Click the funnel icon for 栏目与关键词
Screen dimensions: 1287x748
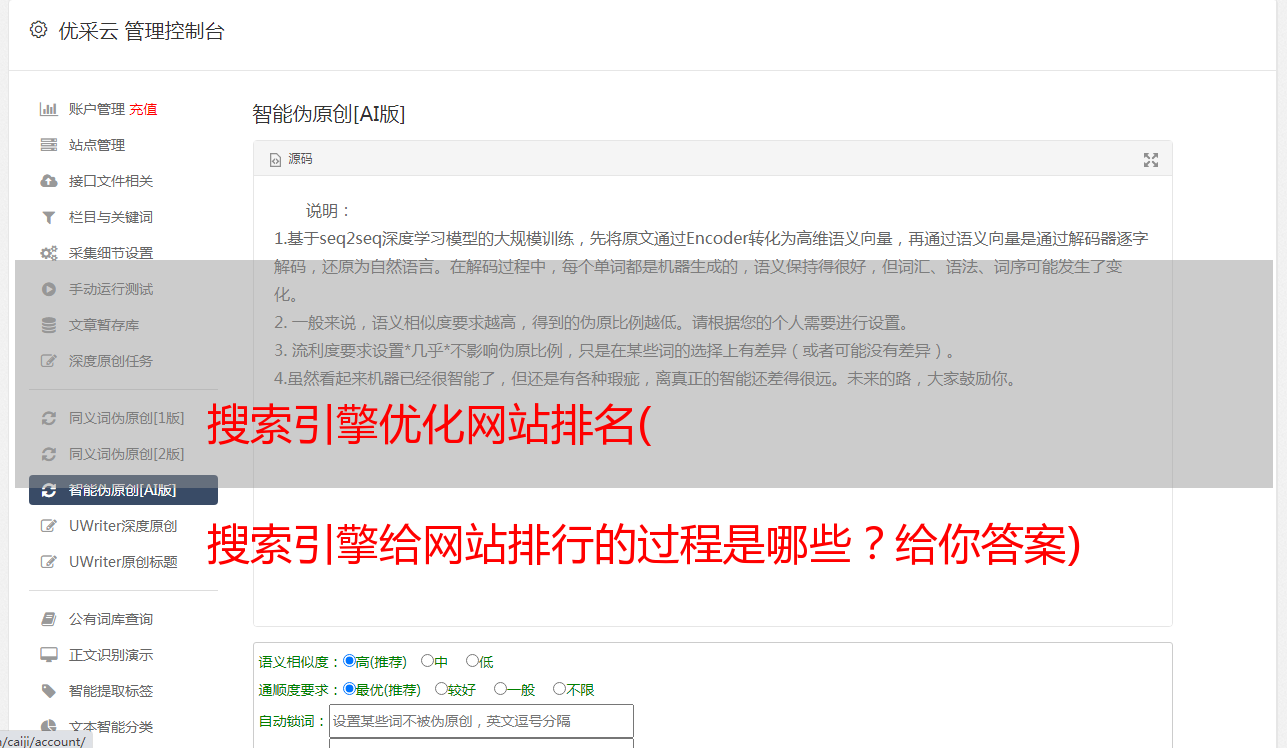tap(48, 217)
